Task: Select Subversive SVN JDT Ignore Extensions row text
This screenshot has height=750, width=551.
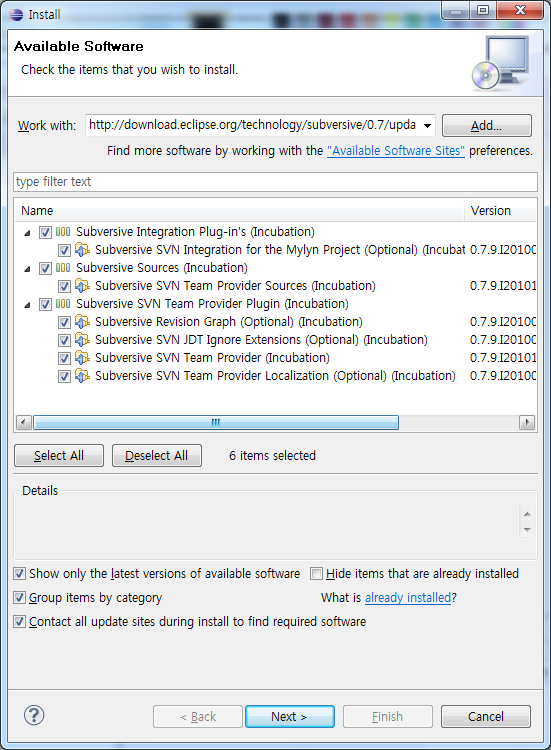Action: pyautogui.click(x=261, y=340)
